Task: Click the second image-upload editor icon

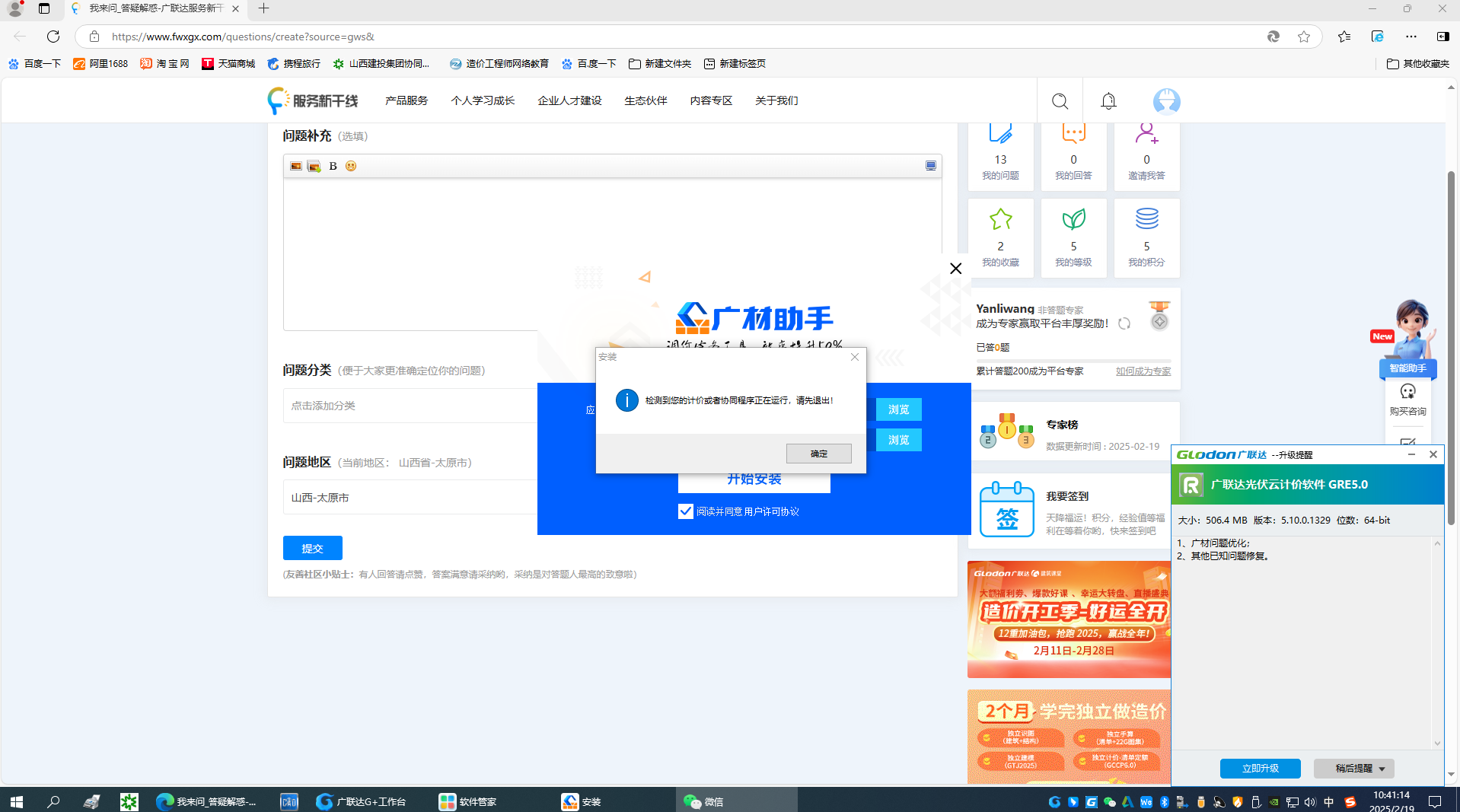Action: pyautogui.click(x=314, y=166)
